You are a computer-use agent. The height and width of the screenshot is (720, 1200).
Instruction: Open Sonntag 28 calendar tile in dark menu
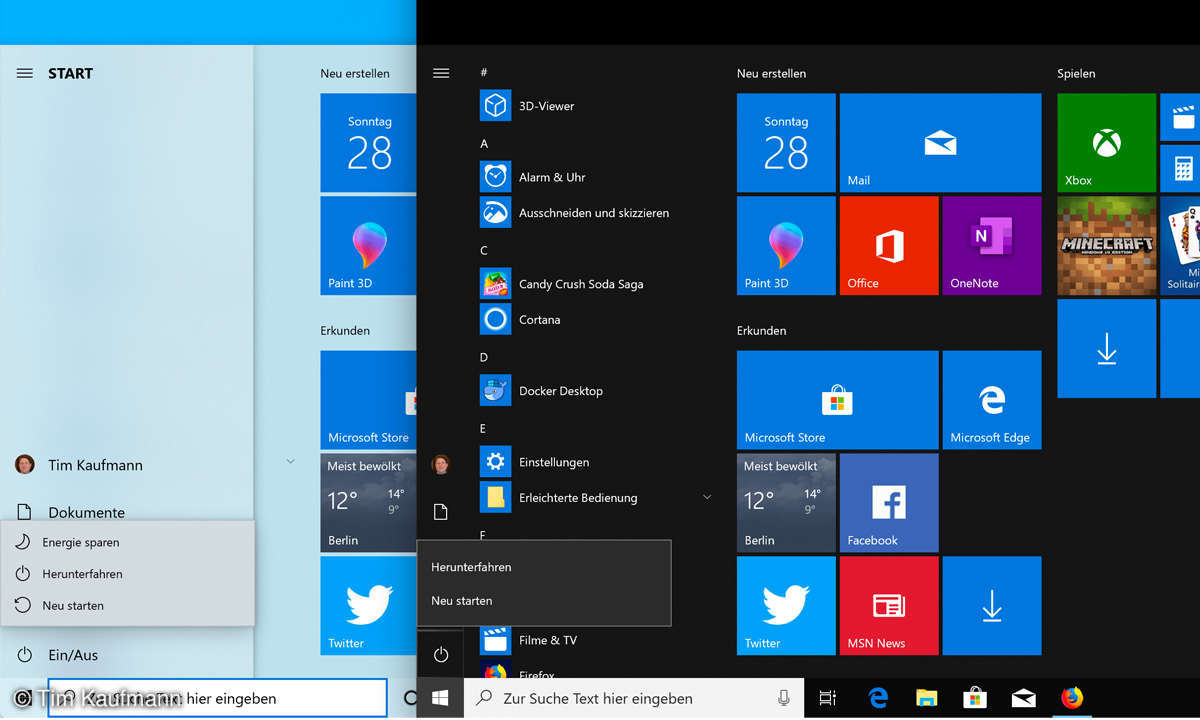786,143
